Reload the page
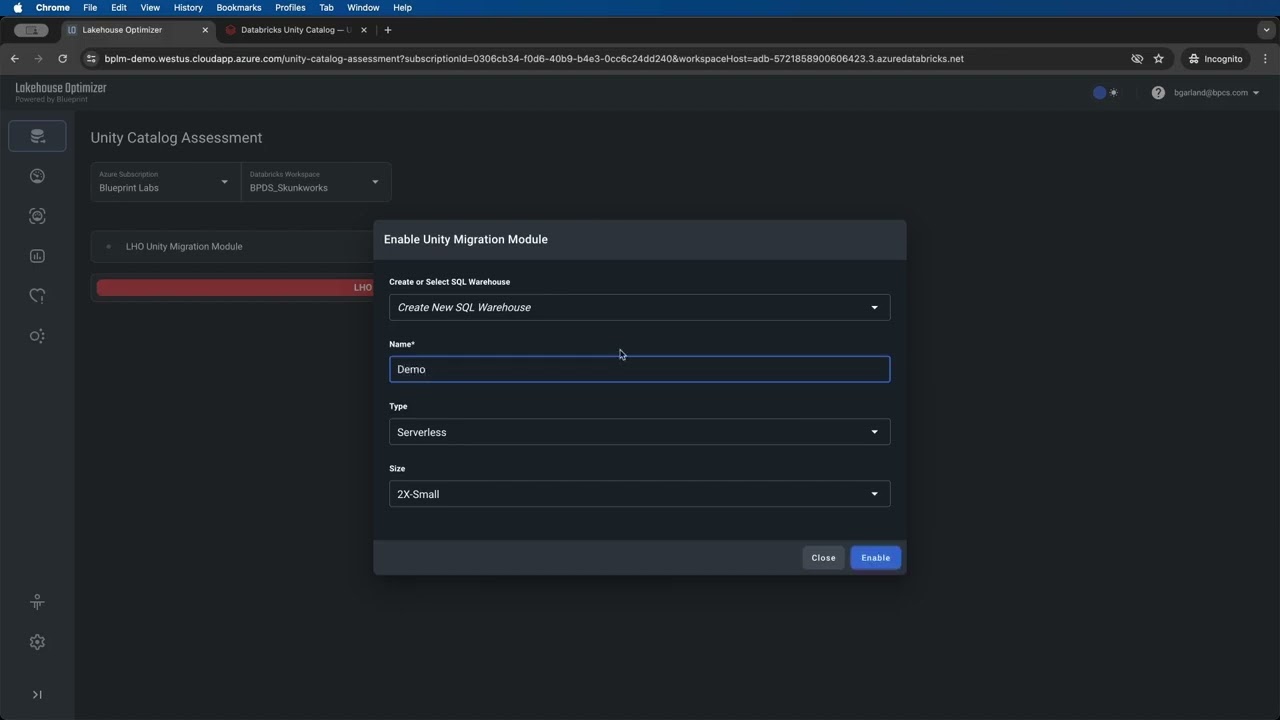This screenshot has width=1280, height=720. point(63,59)
